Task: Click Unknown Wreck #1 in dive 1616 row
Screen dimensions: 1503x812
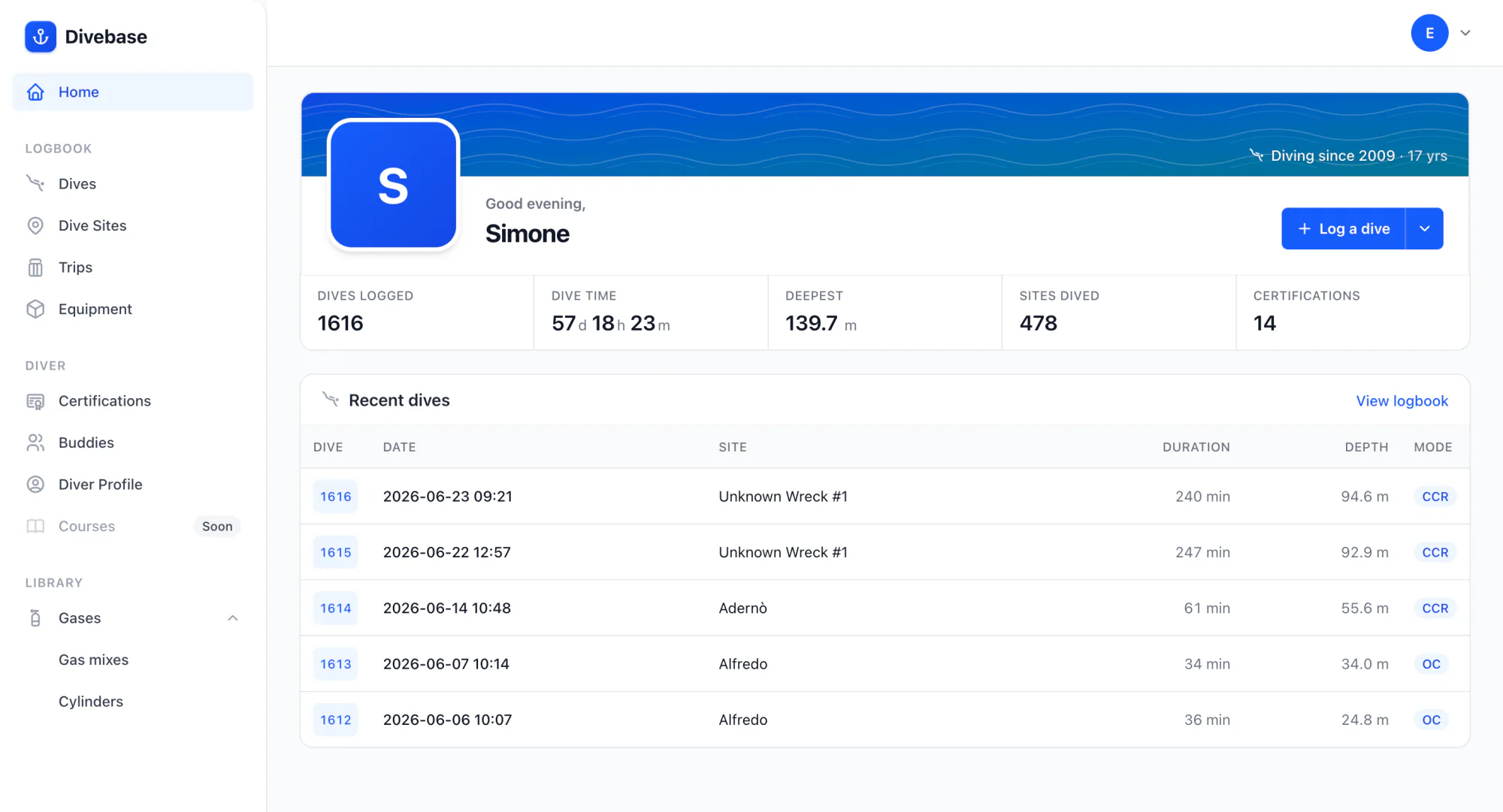Action: click(783, 497)
